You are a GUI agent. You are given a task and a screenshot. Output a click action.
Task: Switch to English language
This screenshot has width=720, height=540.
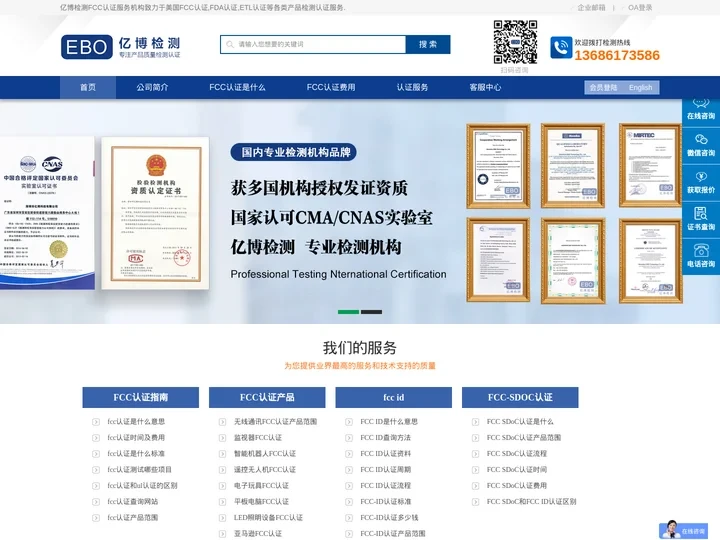(x=641, y=88)
